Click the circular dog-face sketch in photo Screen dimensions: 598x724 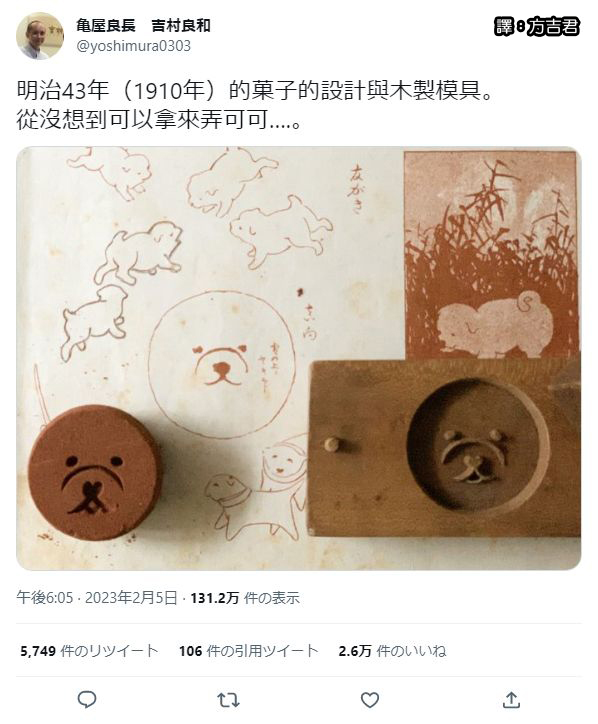(222, 364)
